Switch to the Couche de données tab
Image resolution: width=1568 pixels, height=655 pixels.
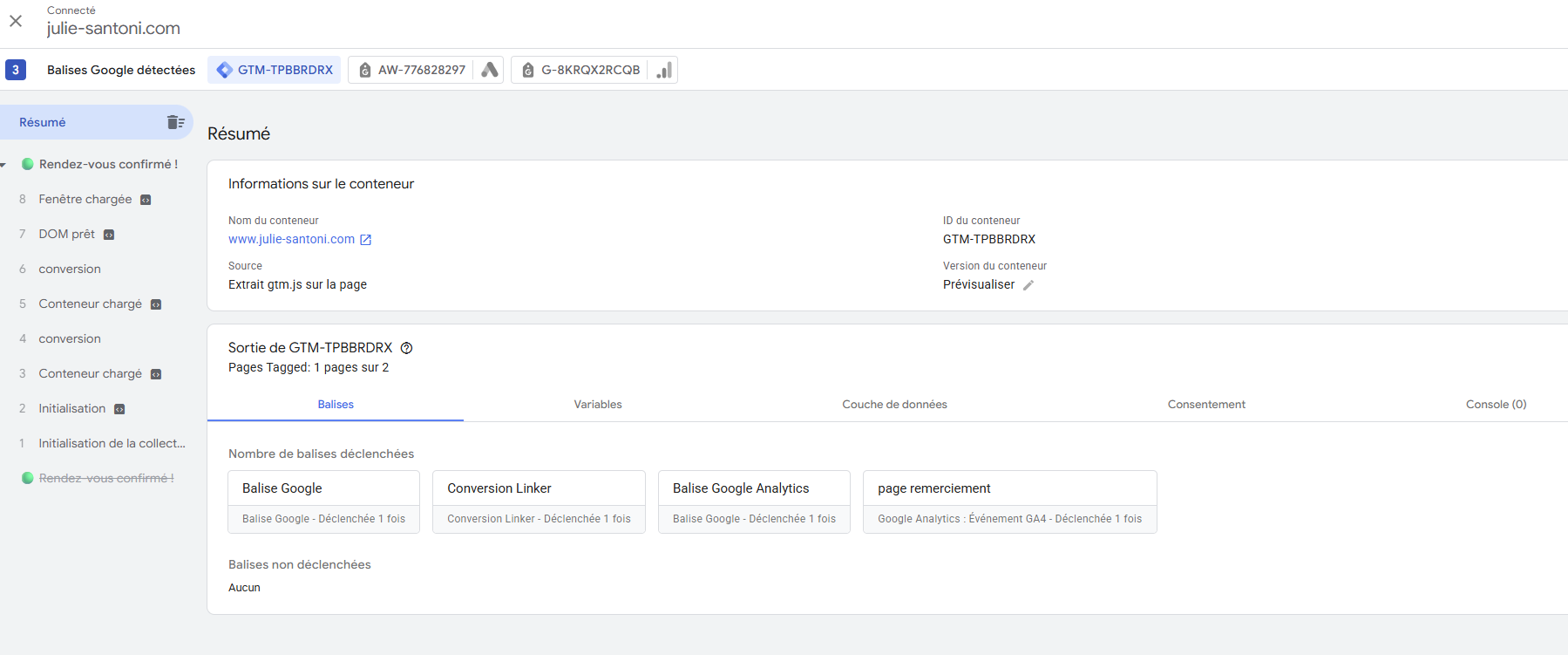coord(894,404)
